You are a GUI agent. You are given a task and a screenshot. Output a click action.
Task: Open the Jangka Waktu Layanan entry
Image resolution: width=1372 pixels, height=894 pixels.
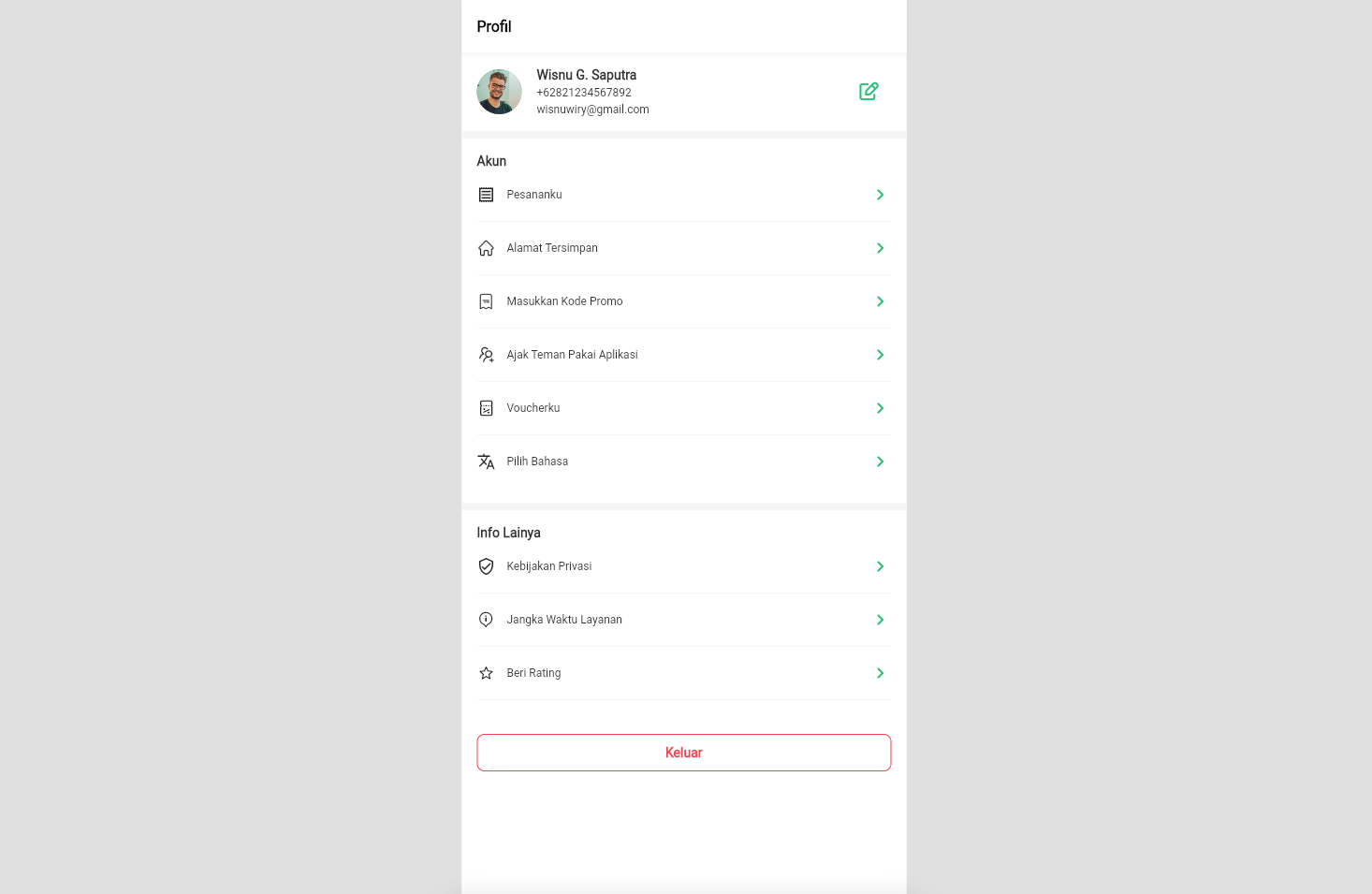point(683,620)
